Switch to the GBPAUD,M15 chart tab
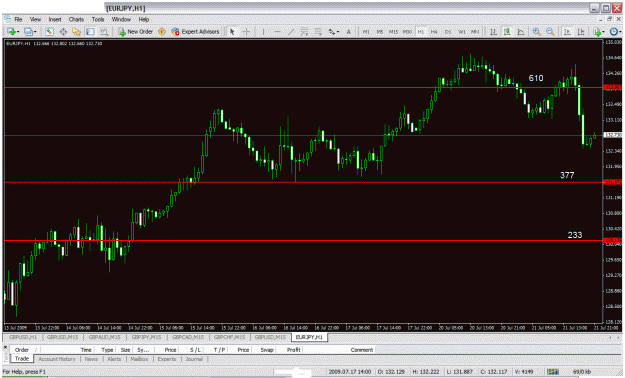 tap(104, 337)
